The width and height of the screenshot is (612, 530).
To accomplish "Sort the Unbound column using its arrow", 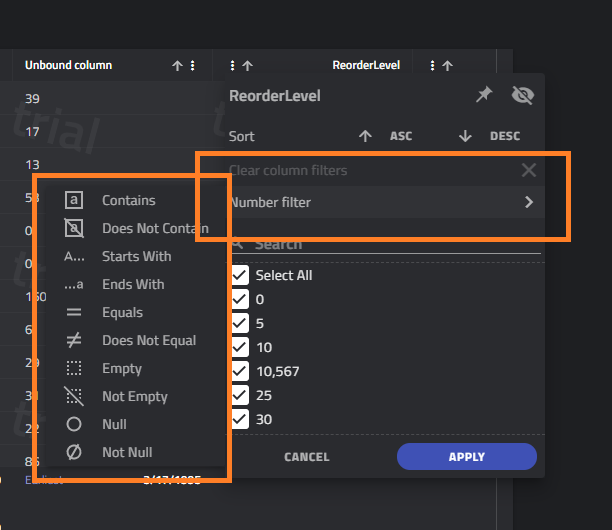I will [x=177, y=66].
